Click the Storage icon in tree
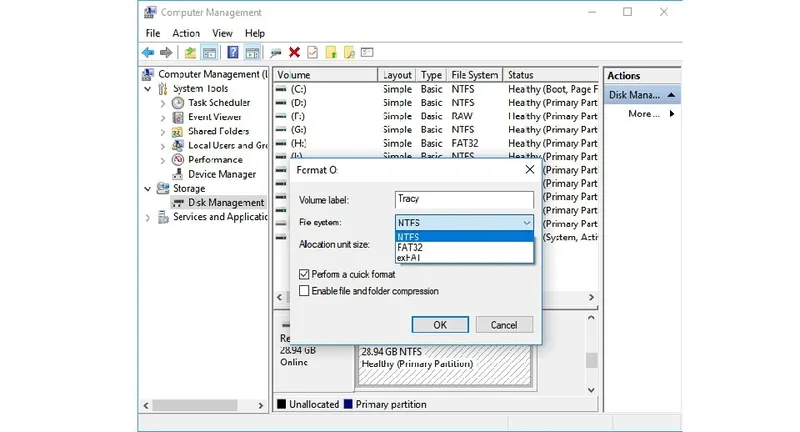This screenshot has height=432, width=800. [x=163, y=188]
